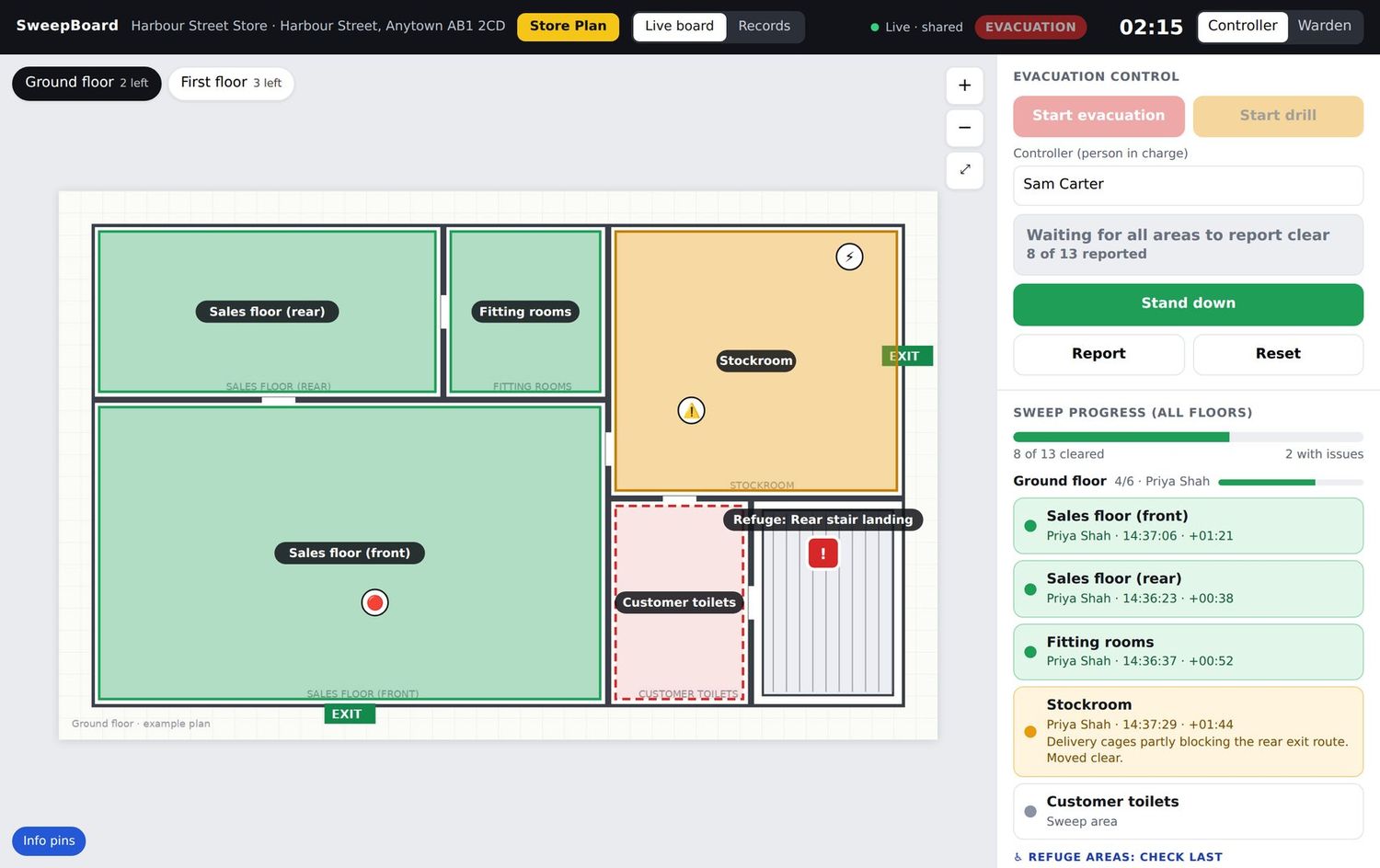
Task: Select the Sales floor (front) label on the plan
Action: [350, 553]
